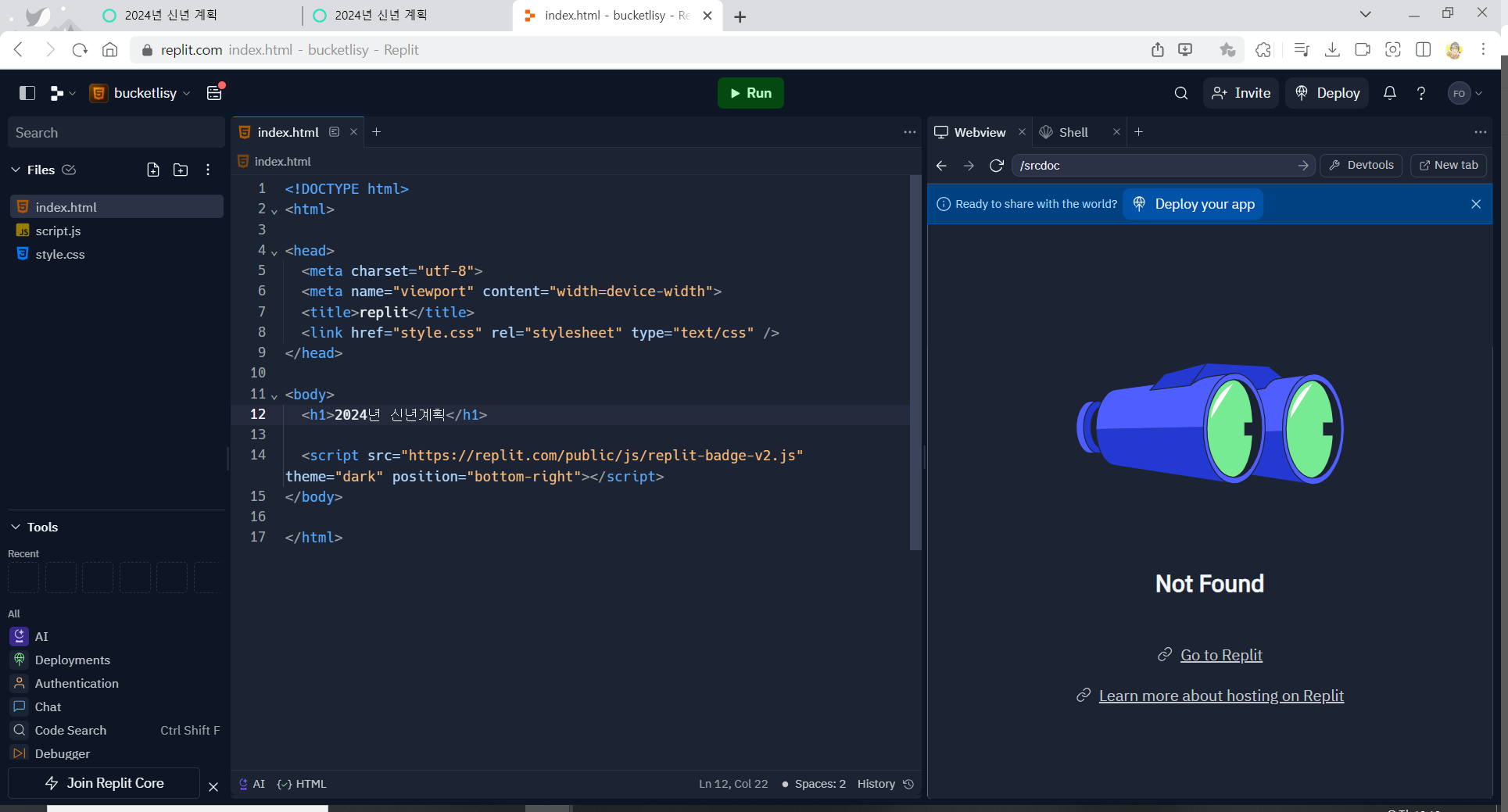Close the Webview tab

[1022, 132]
